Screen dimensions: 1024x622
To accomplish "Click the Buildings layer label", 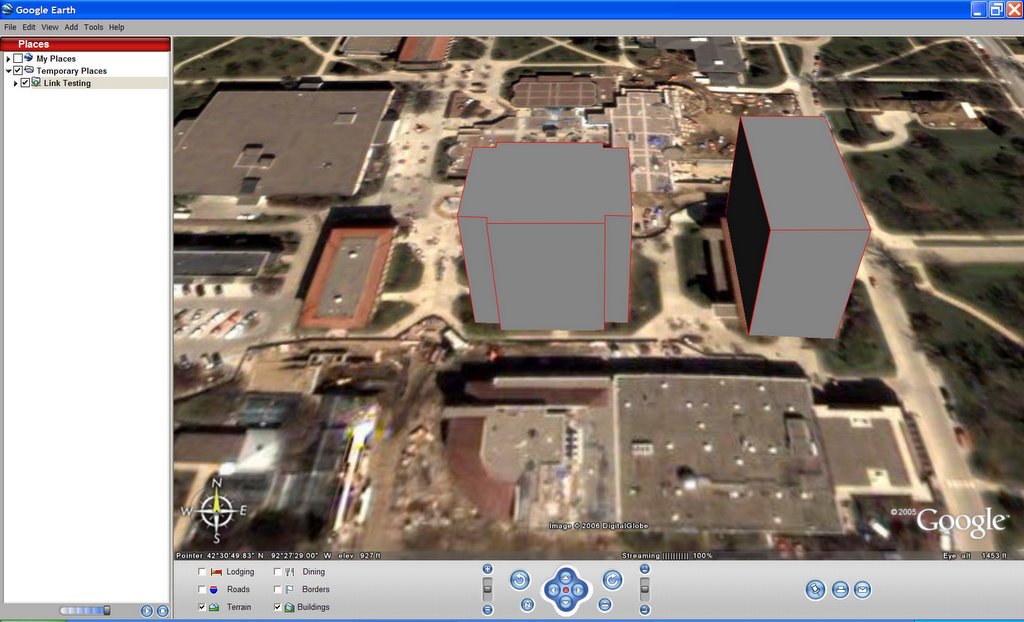I will [x=313, y=607].
